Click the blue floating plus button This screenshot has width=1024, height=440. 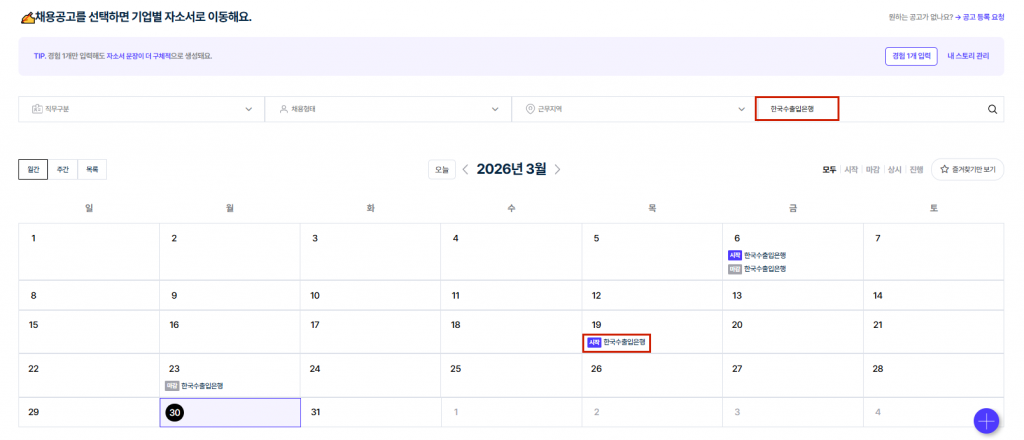click(x=986, y=420)
